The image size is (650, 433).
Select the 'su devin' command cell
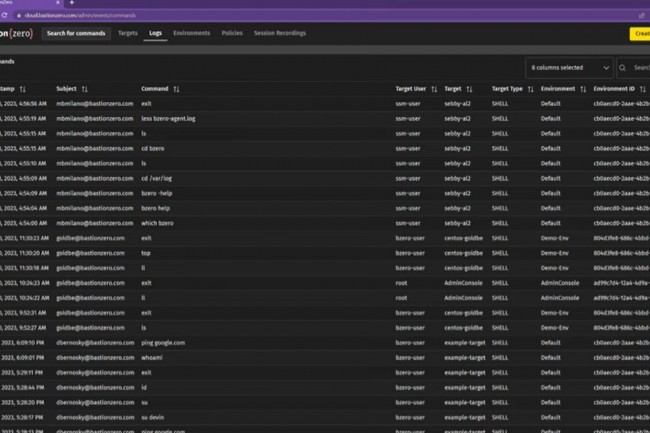coord(153,417)
